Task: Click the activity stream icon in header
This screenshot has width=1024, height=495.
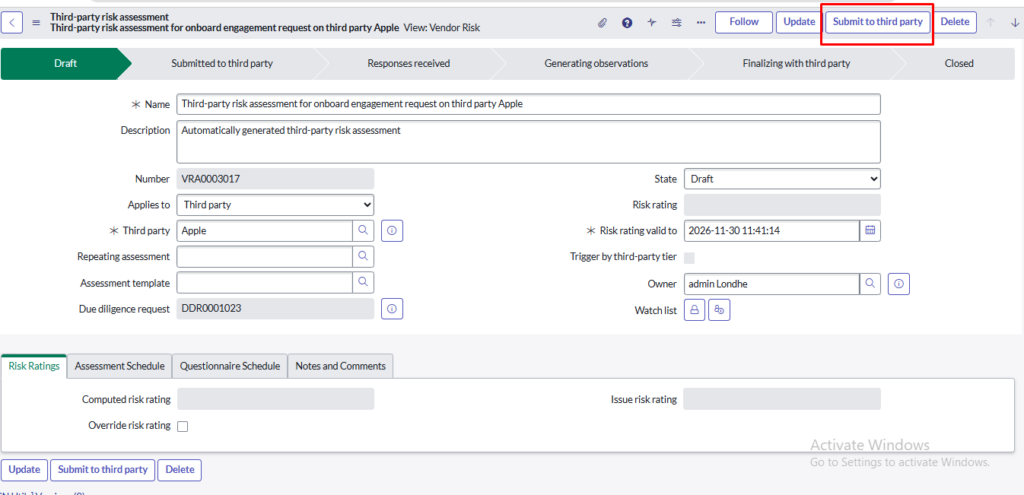Action: (x=652, y=22)
